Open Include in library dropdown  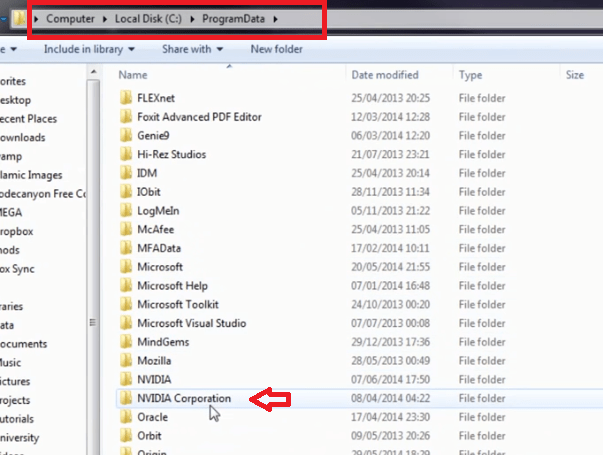click(89, 49)
